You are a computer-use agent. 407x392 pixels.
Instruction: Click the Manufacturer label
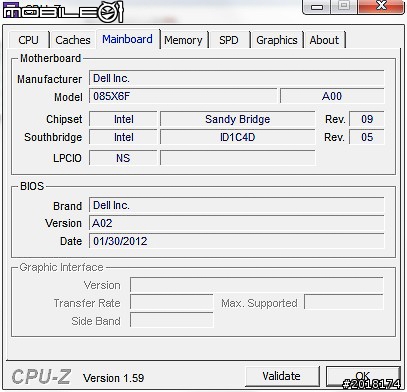tap(50, 79)
